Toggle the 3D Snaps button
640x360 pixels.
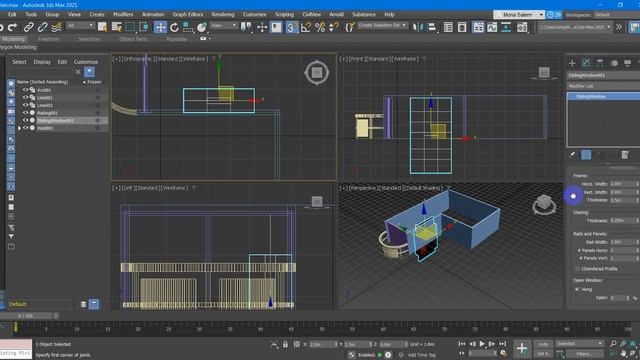point(291,27)
